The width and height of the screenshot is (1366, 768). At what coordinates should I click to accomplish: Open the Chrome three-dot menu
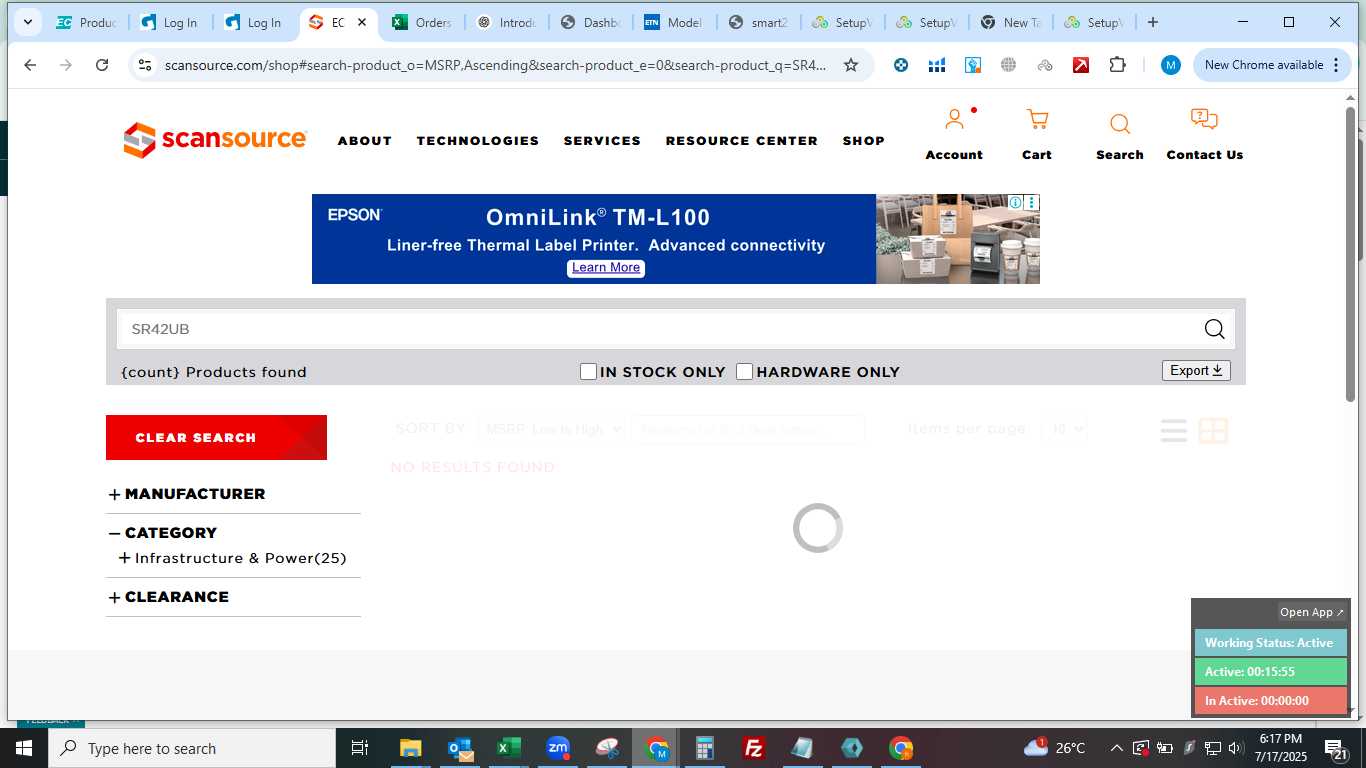1335,65
